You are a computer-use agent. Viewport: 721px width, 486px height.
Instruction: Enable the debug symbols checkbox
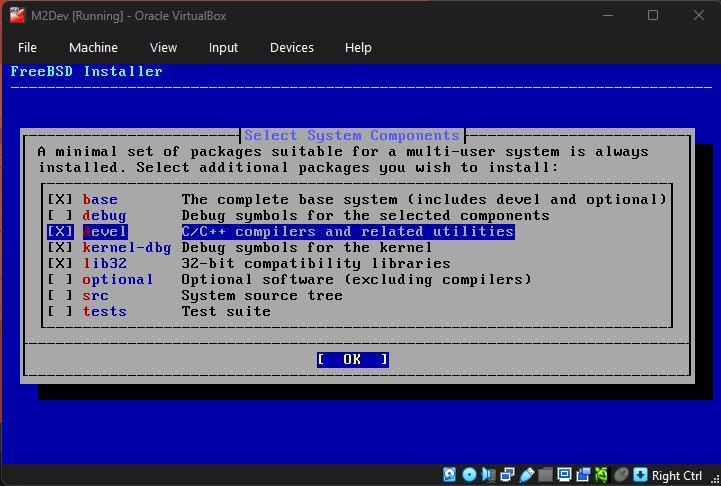pyautogui.click(x=60, y=216)
